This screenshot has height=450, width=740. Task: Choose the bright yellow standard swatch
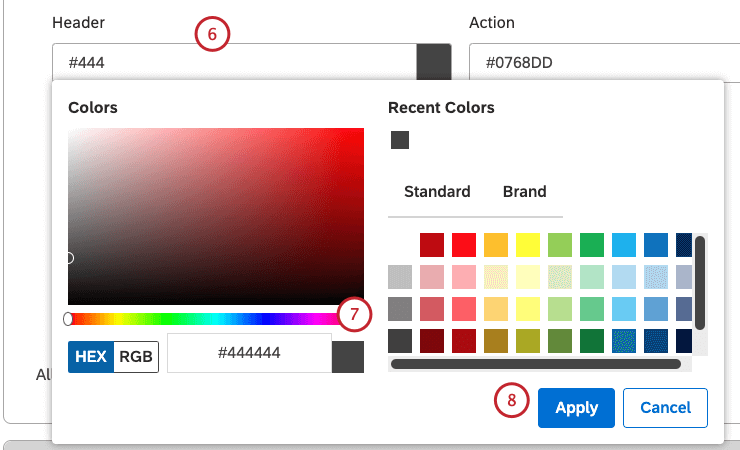click(x=528, y=245)
